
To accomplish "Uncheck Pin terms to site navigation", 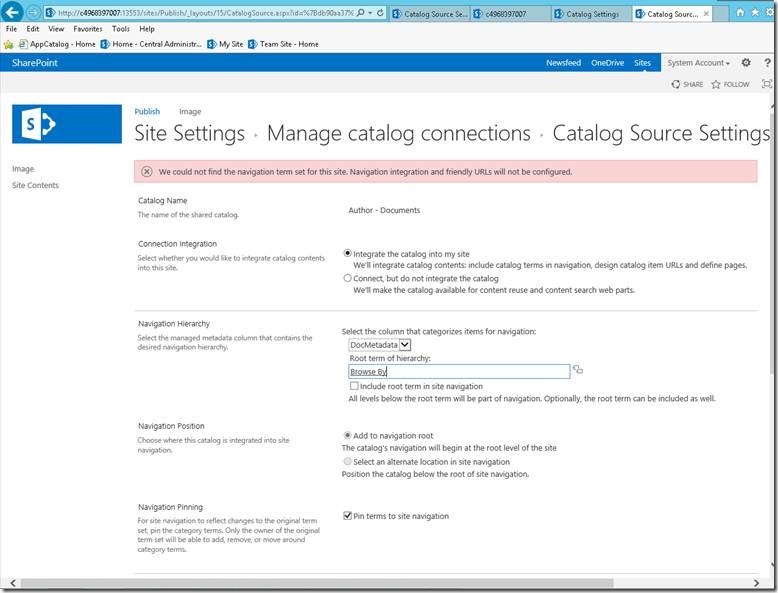I will click(x=348, y=516).
